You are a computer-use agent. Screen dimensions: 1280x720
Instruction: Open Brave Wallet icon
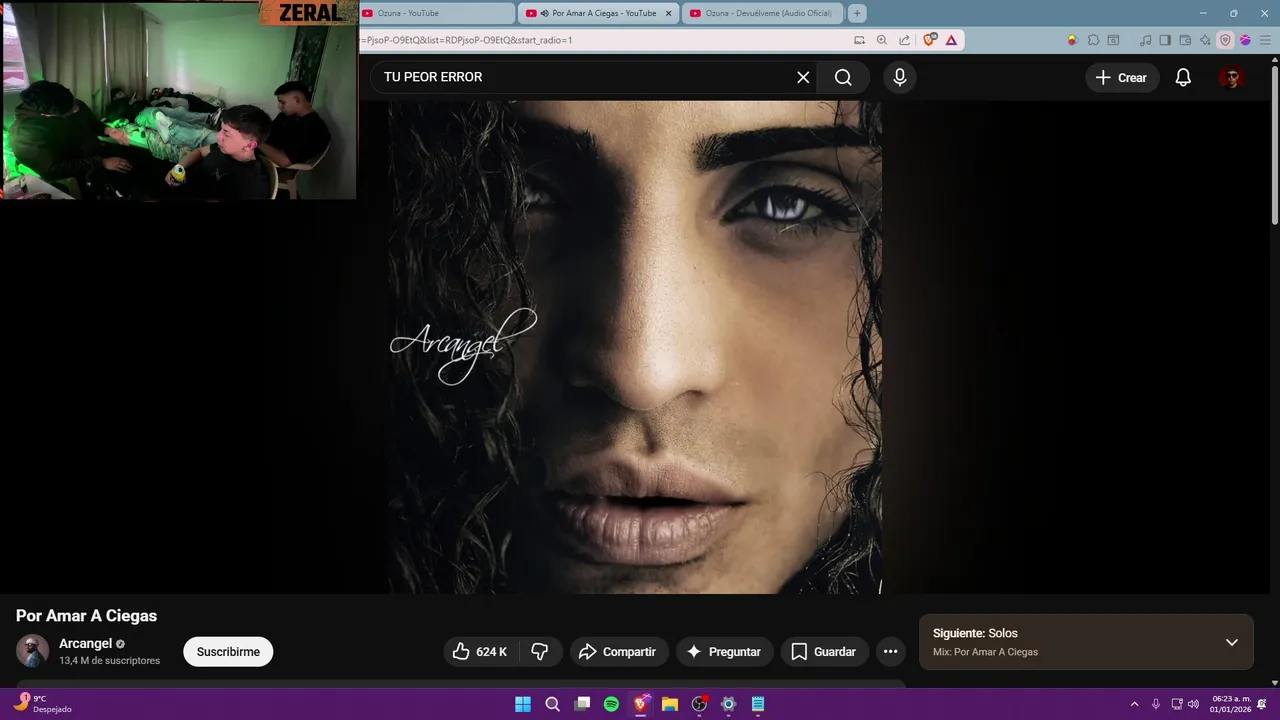(1185, 40)
